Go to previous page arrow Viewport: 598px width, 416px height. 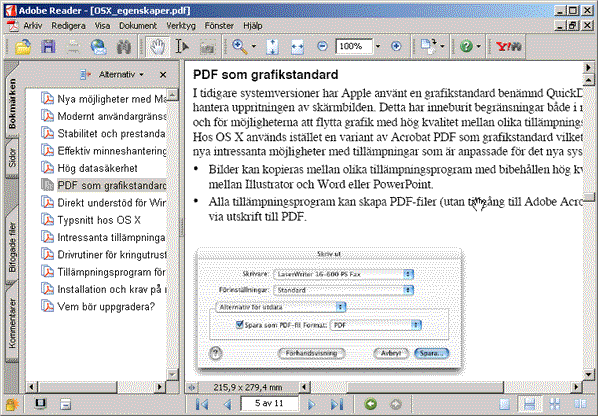coord(228,404)
